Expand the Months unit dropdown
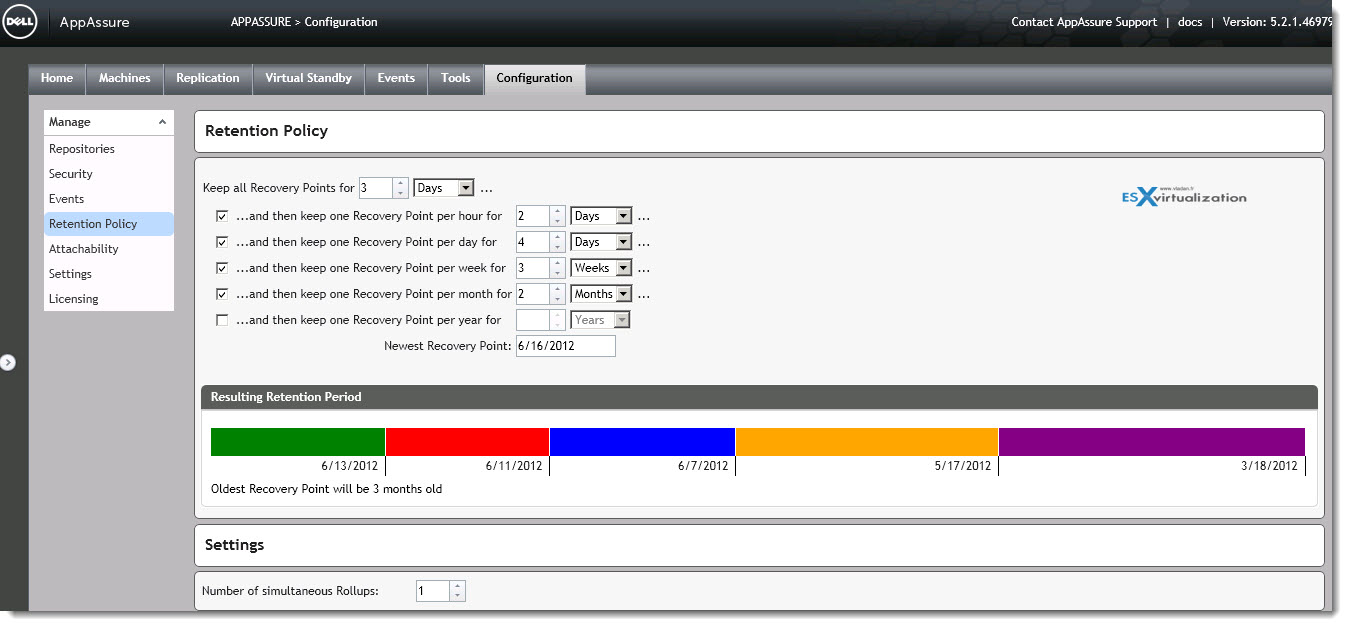Viewport: 1347px width, 626px height. [601, 294]
